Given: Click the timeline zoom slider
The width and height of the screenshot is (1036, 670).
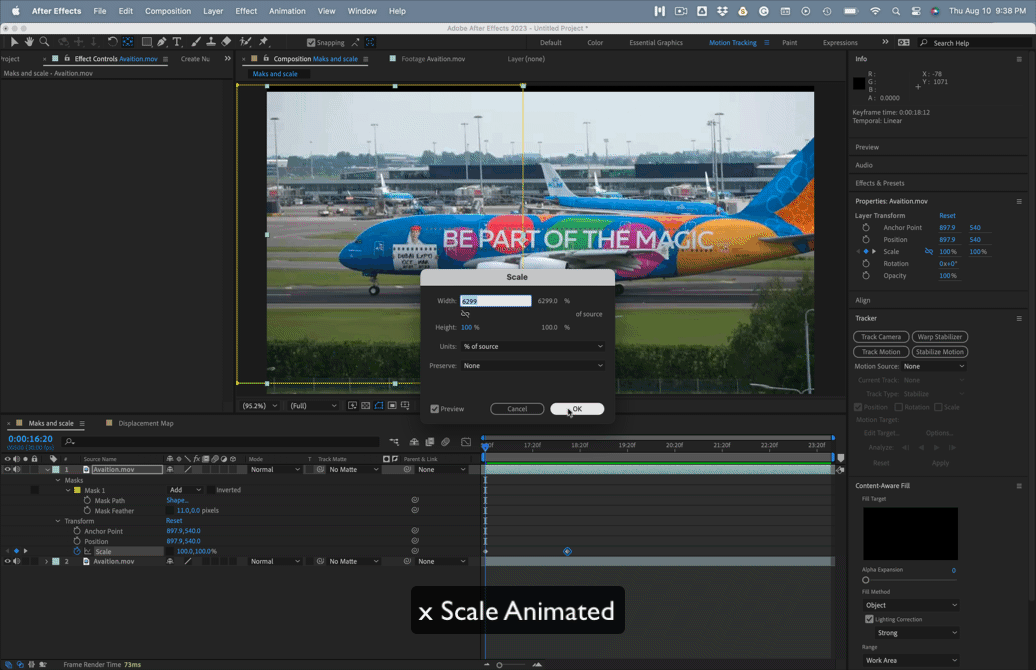Looking at the screenshot, I should pos(500,665).
